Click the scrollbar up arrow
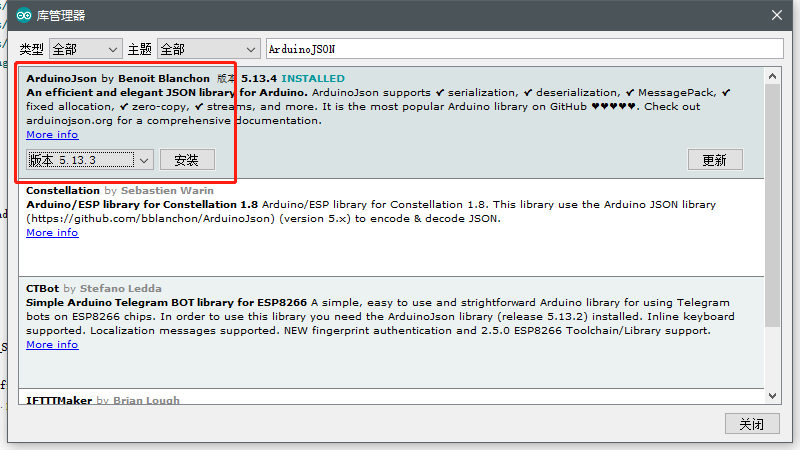 (x=772, y=77)
